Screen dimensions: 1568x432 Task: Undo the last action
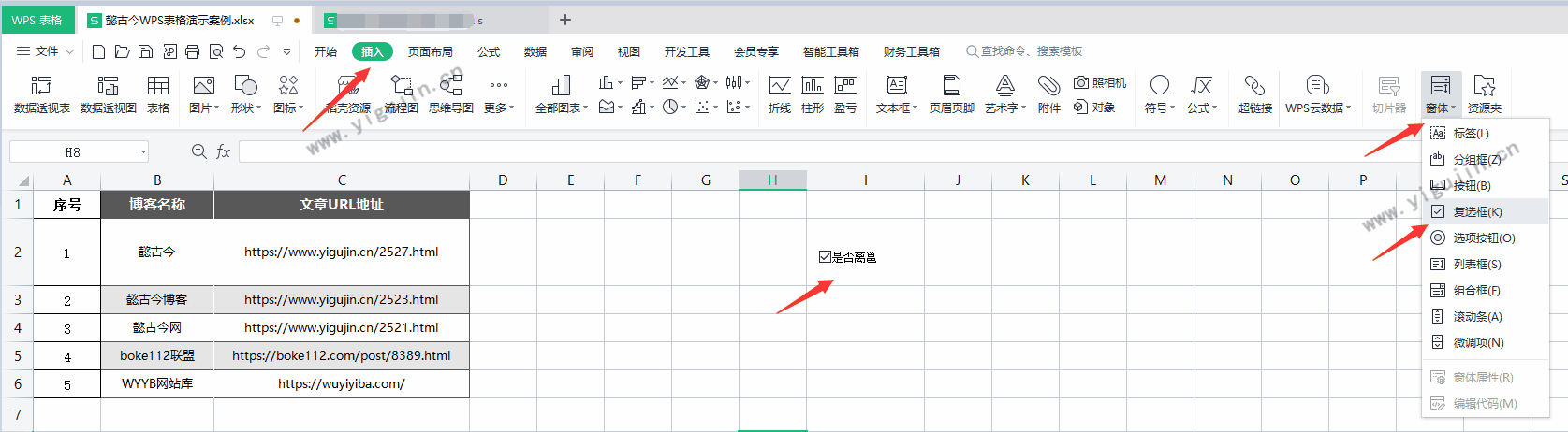(x=240, y=51)
